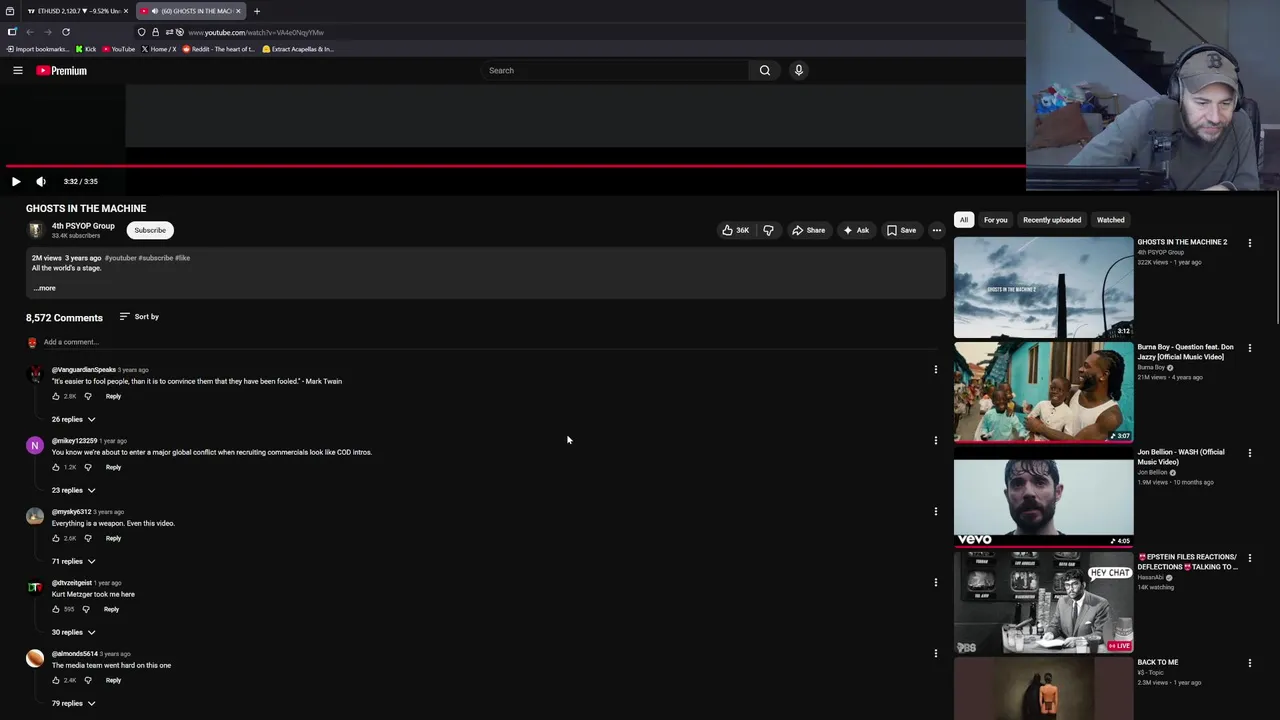
Task: Expand the 23 replies thread
Action: click(73, 490)
